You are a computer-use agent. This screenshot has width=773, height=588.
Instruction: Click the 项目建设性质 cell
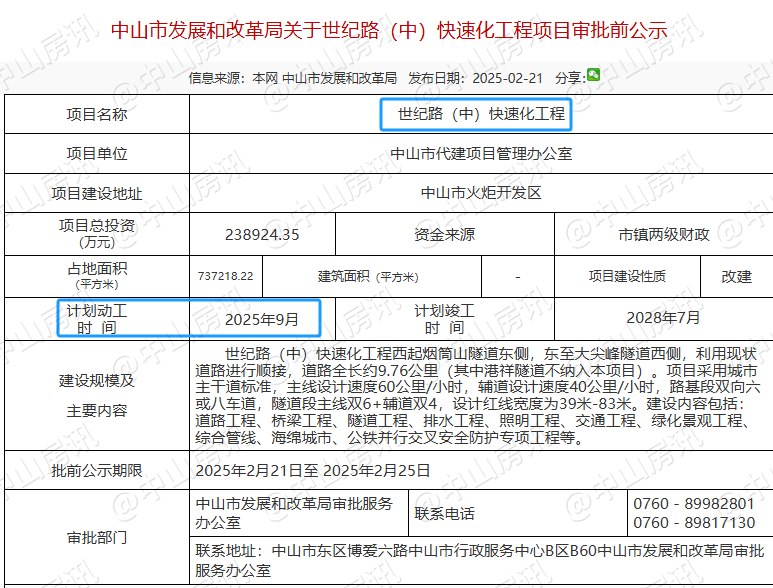coord(628,277)
